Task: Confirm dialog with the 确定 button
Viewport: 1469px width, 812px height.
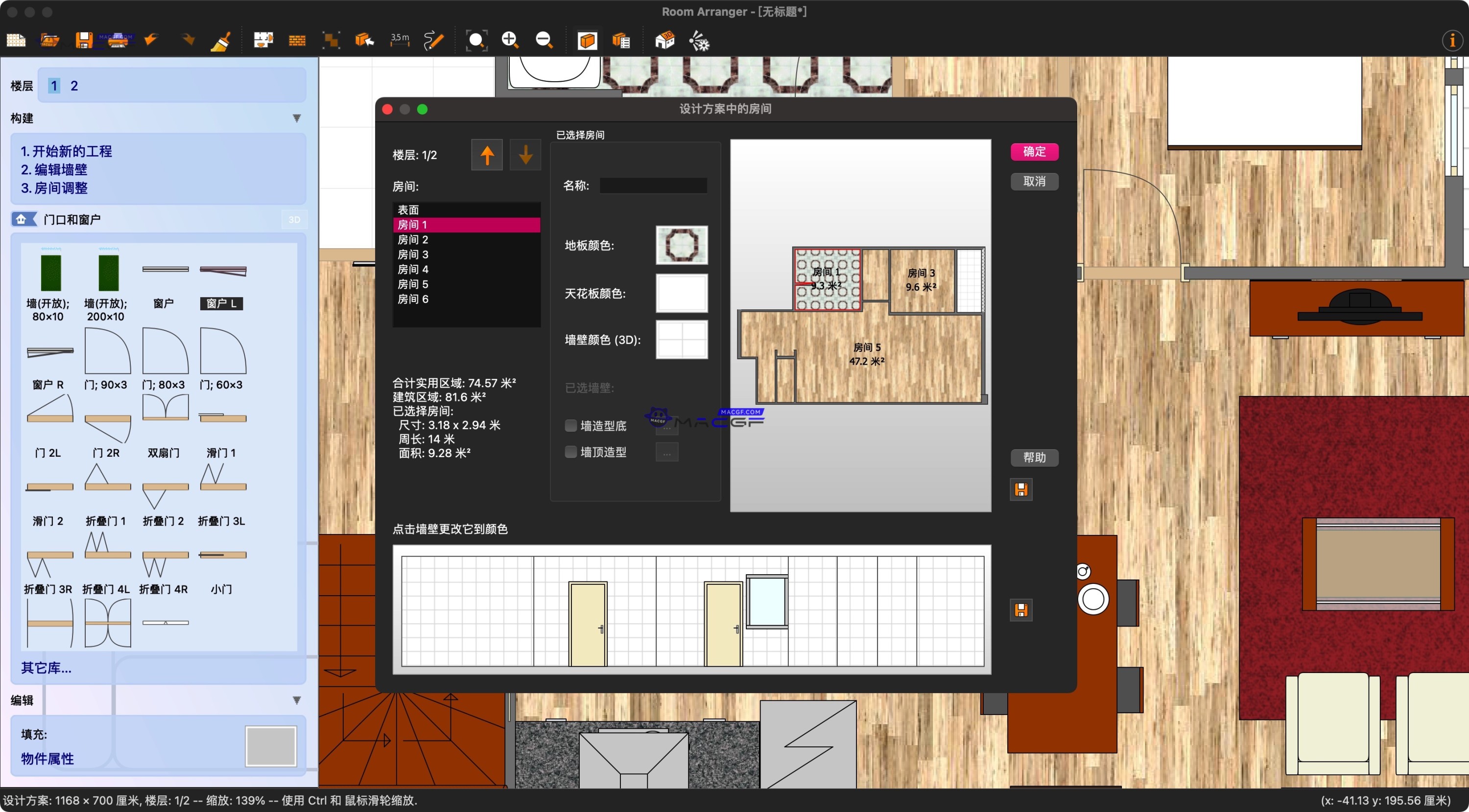Action: pyautogui.click(x=1035, y=152)
